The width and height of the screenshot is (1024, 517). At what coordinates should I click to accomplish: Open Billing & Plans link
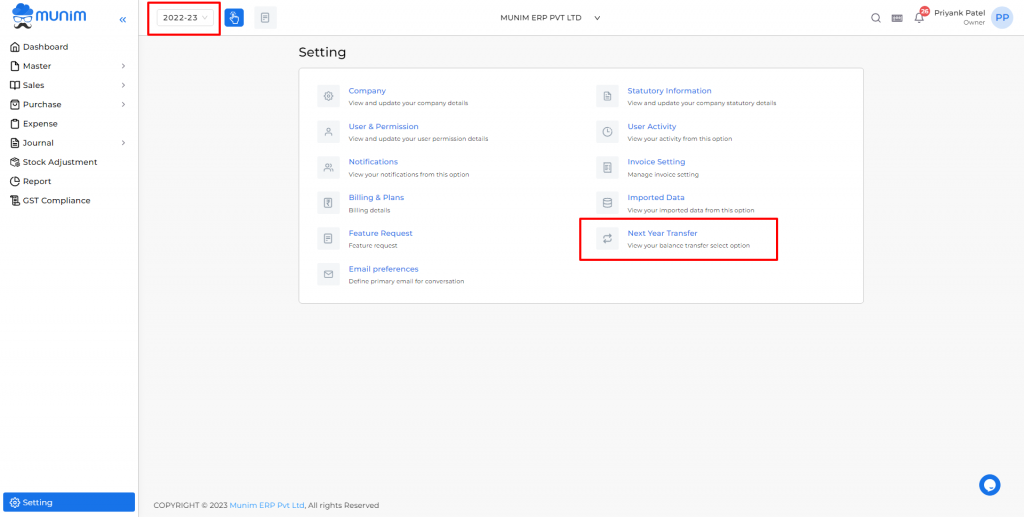point(376,198)
